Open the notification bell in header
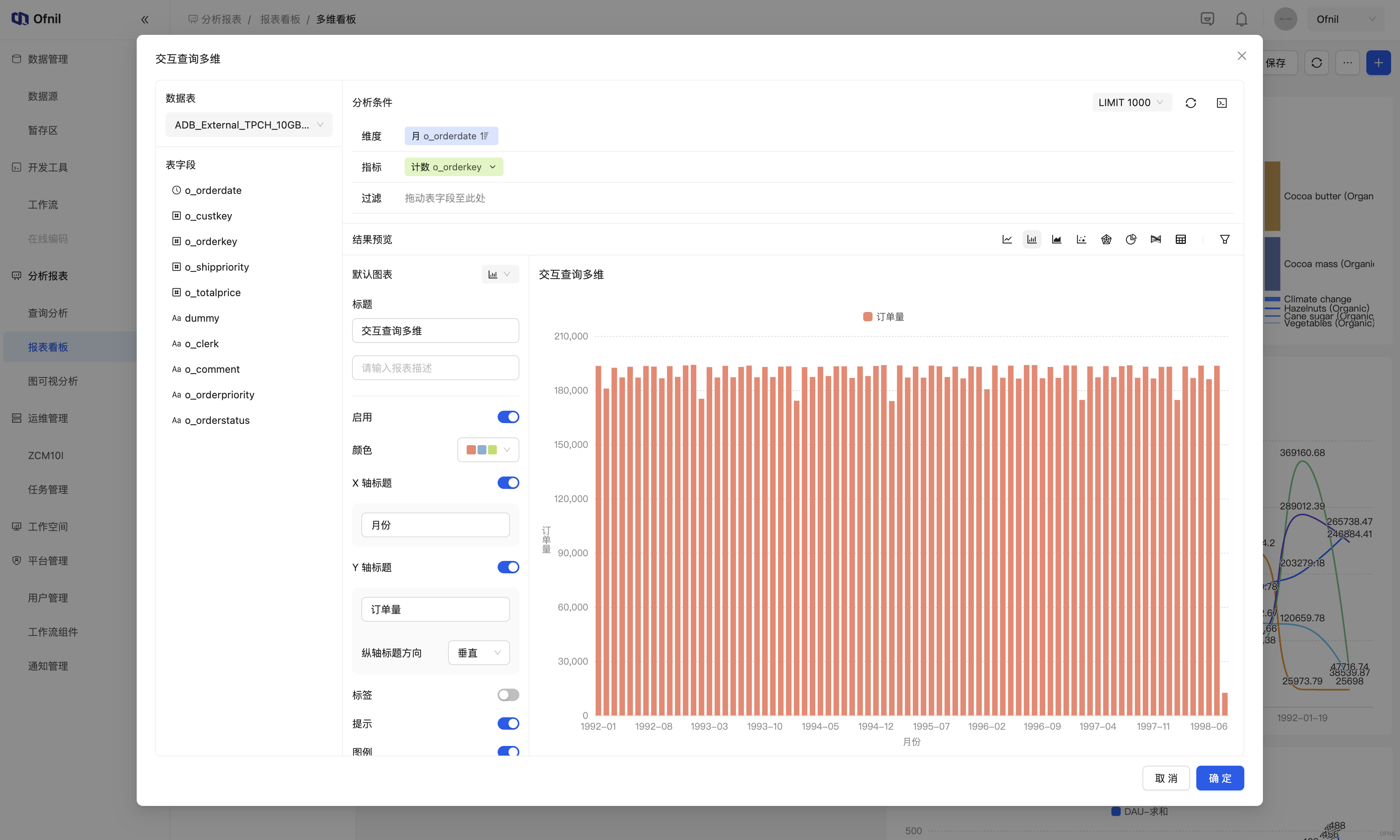Viewport: 1400px width, 840px height. [x=1242, y=19]
